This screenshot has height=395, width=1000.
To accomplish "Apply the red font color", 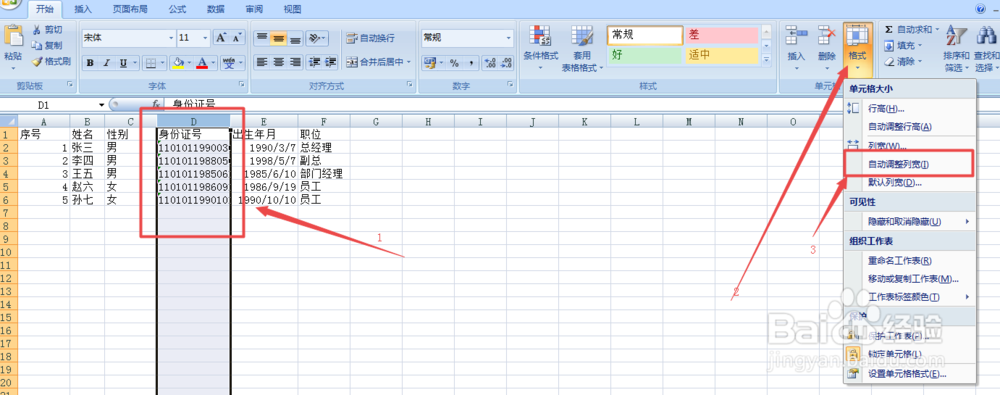I will [x=202, y=63].
